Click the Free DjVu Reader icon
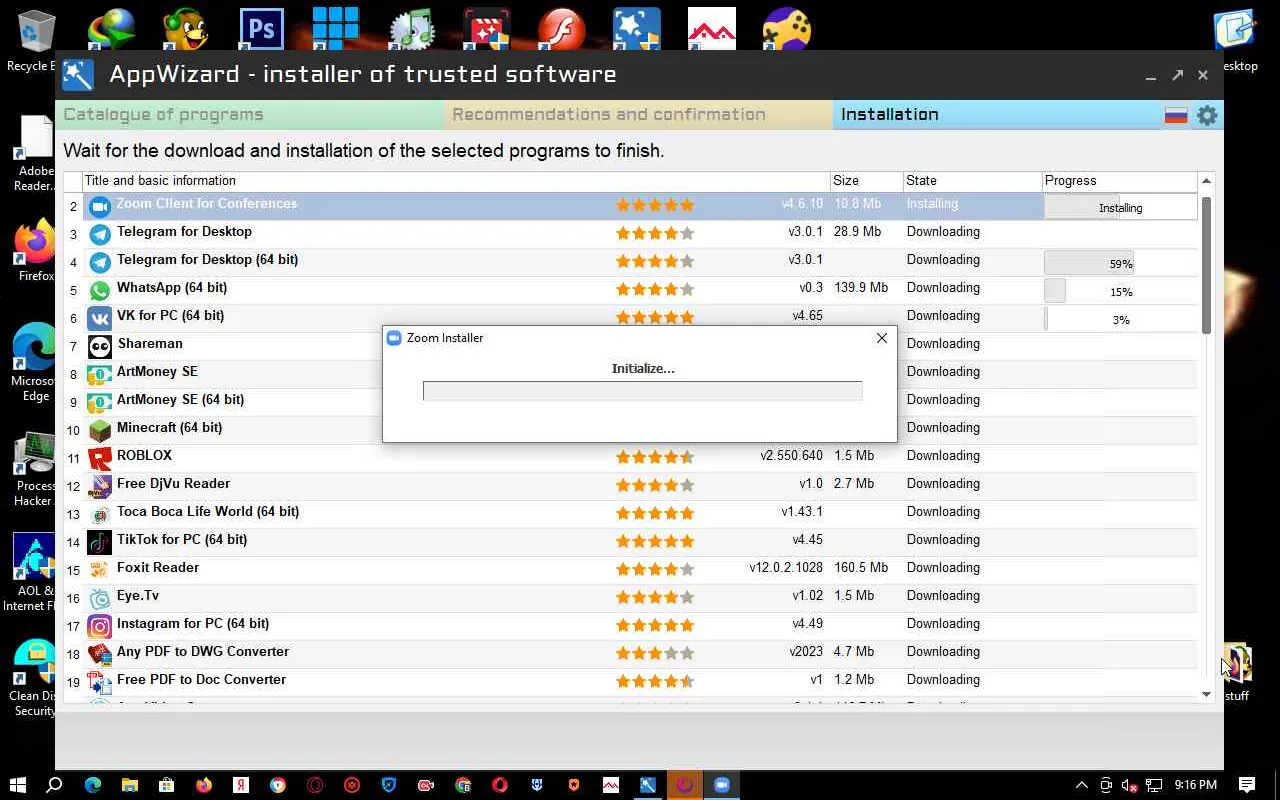 (99, 487)
